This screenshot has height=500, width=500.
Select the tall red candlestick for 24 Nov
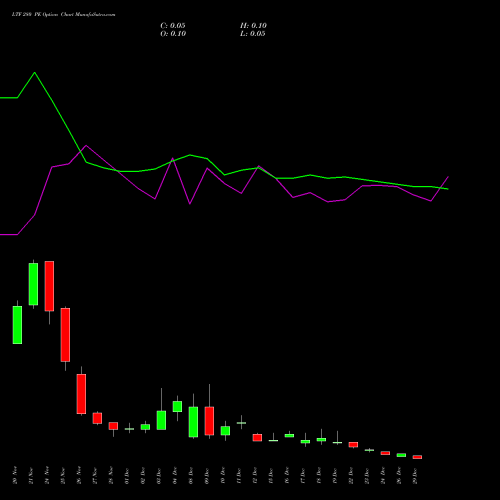coord(49,286)
